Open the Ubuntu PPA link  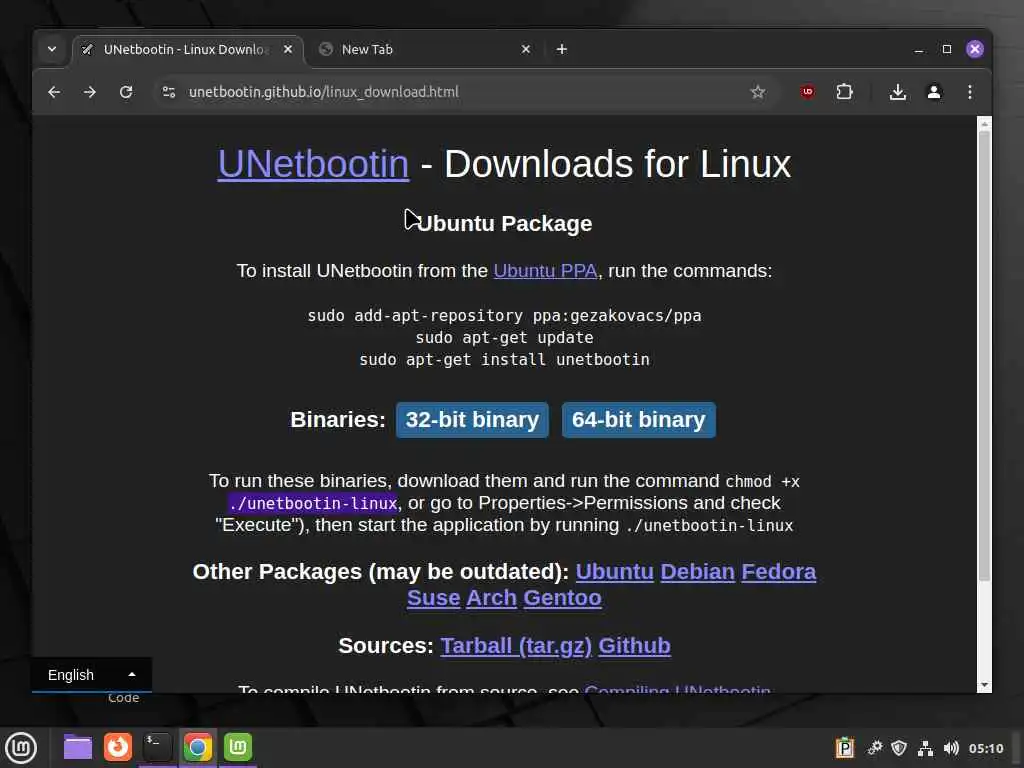pos(545,271)
